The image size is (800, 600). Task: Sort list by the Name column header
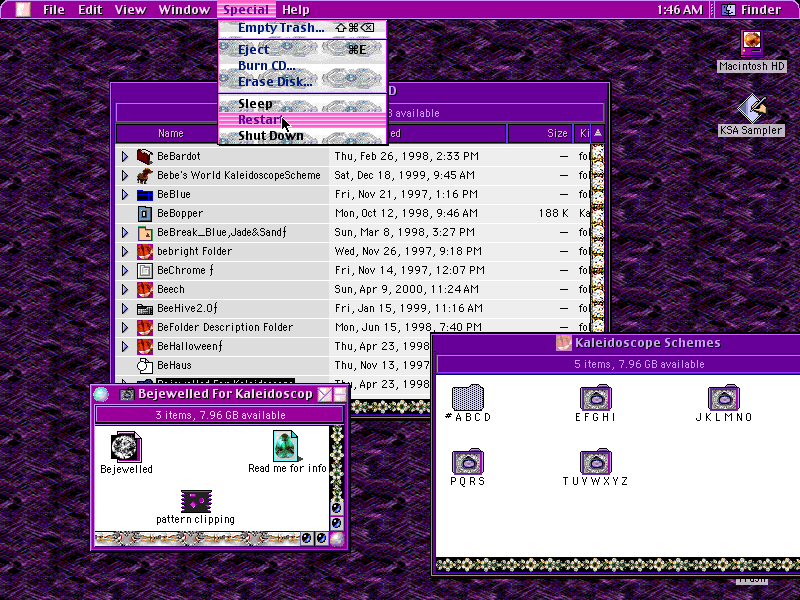tap(170, 134)
